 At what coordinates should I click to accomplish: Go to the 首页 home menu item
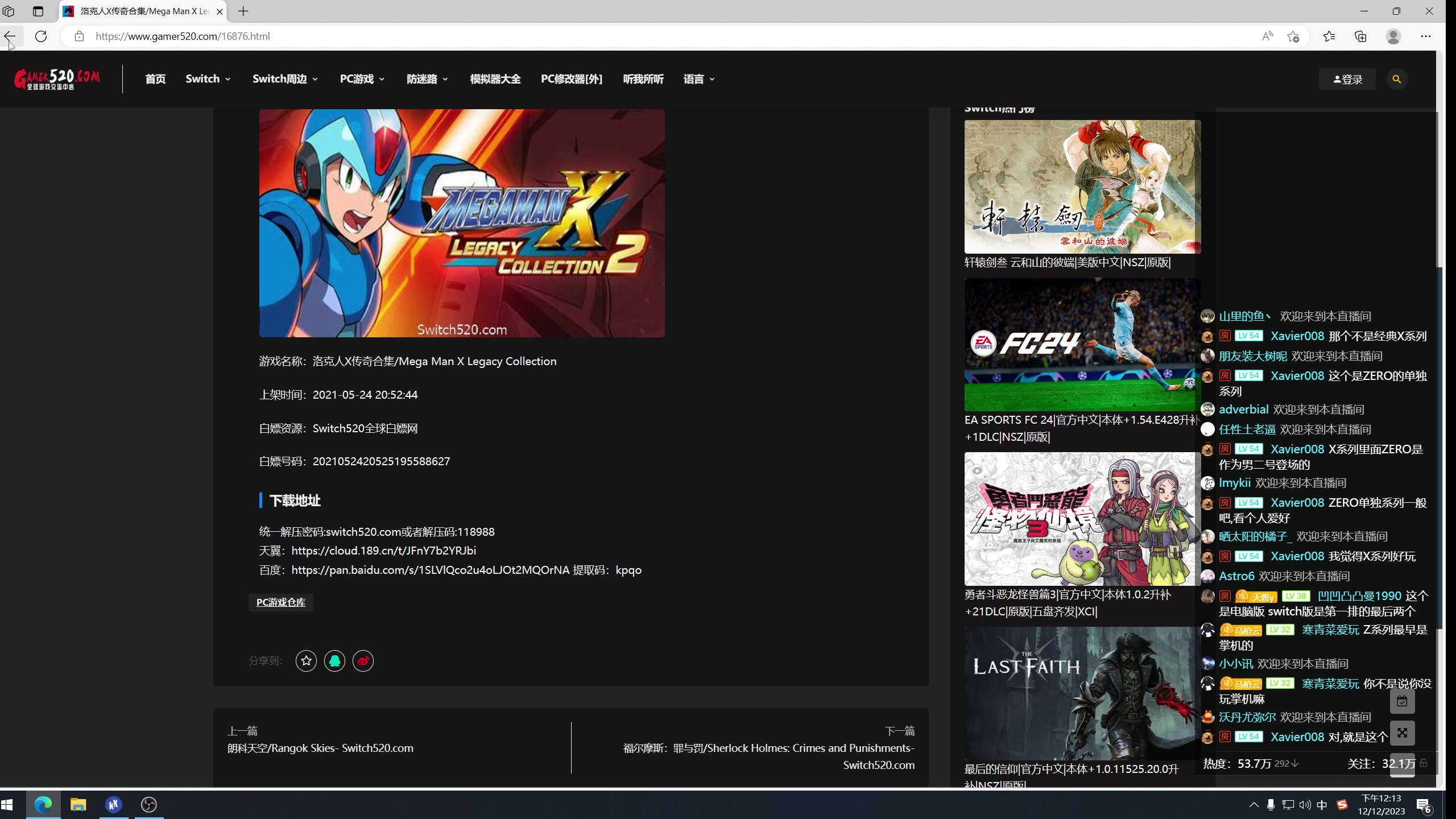[x=155, y=79]
